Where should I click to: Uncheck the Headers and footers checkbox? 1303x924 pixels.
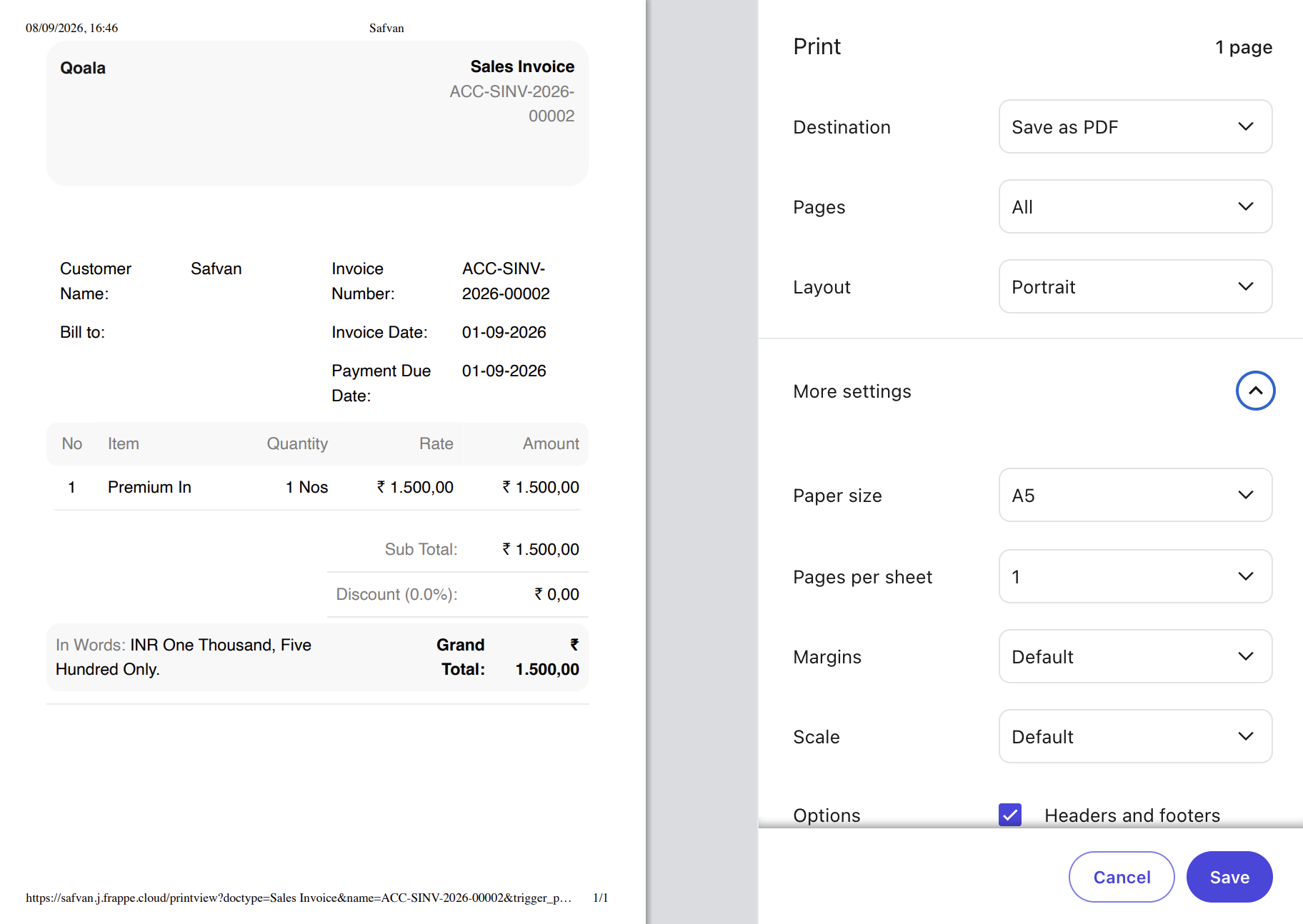point(1010,815)
